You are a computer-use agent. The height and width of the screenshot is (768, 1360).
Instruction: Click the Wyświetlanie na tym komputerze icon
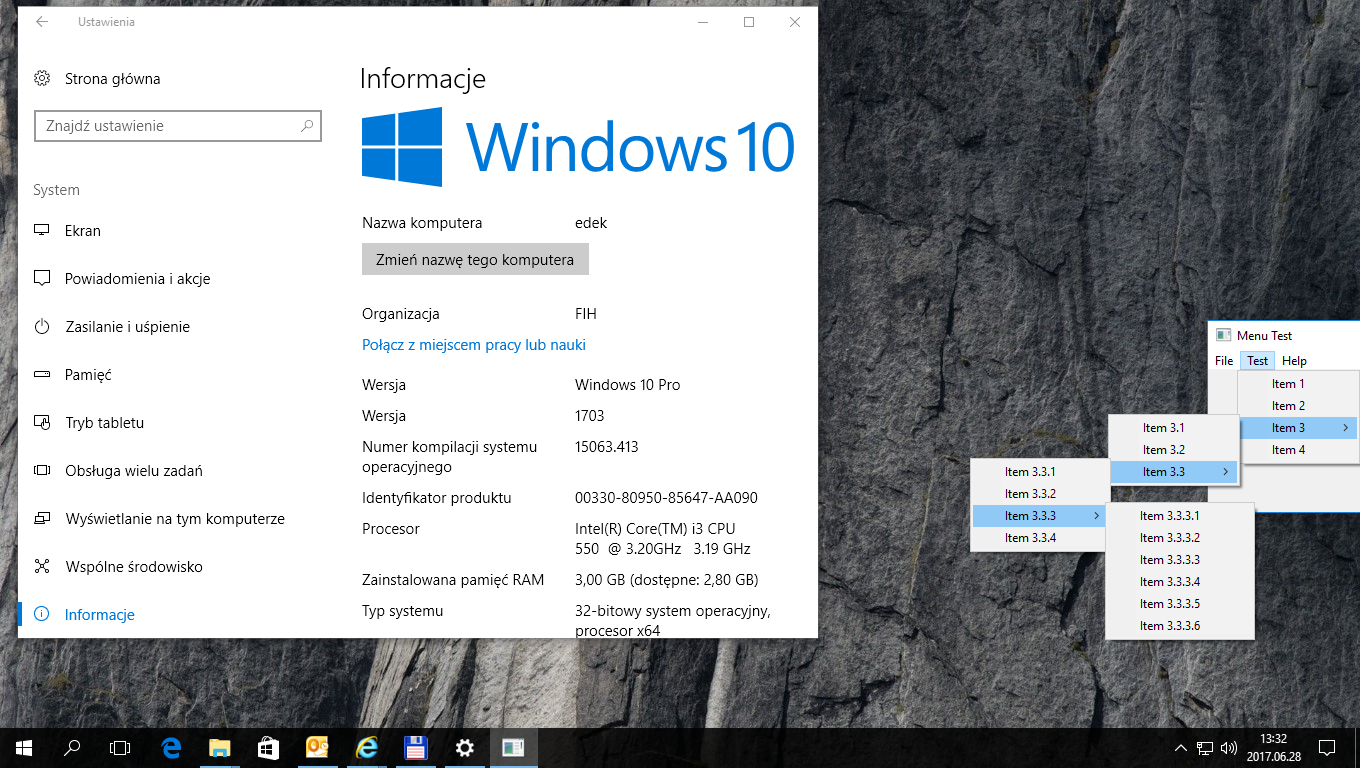[42, 518]
